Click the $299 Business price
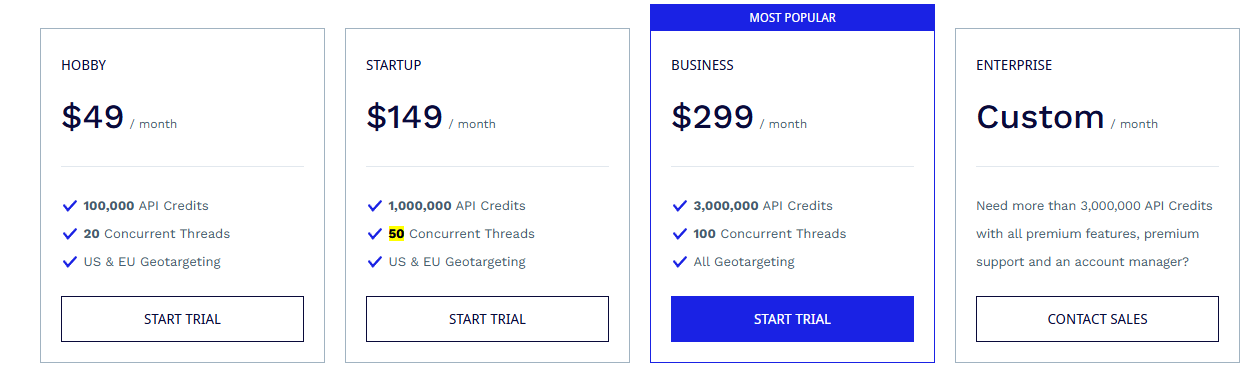Screen dimensions: 1253x382 pos(712,117)
